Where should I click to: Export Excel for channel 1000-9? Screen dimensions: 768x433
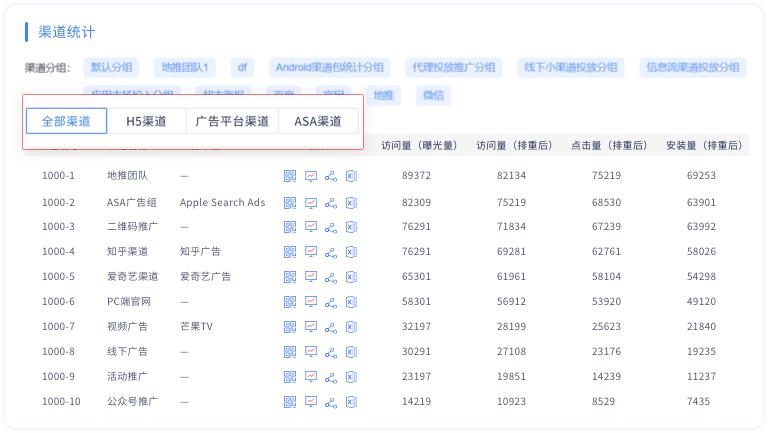click(x=351, y=377)
